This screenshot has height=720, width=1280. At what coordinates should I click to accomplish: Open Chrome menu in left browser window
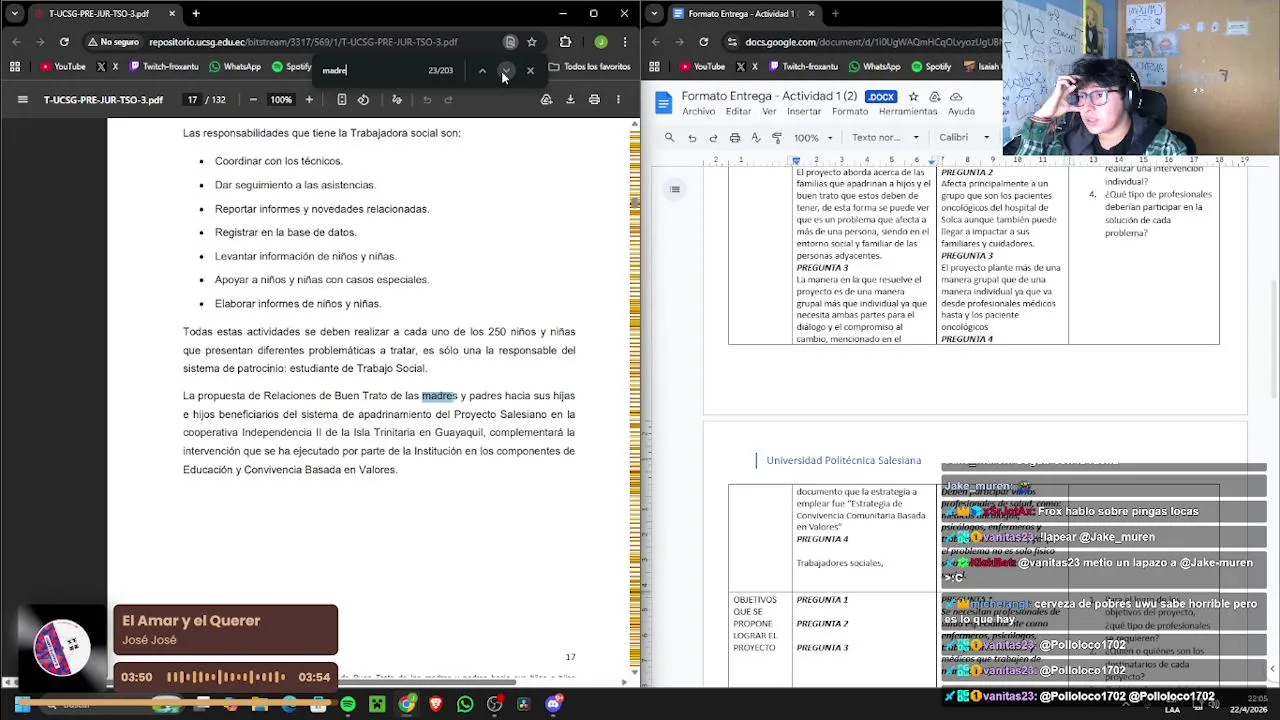(x=625, y=42)
